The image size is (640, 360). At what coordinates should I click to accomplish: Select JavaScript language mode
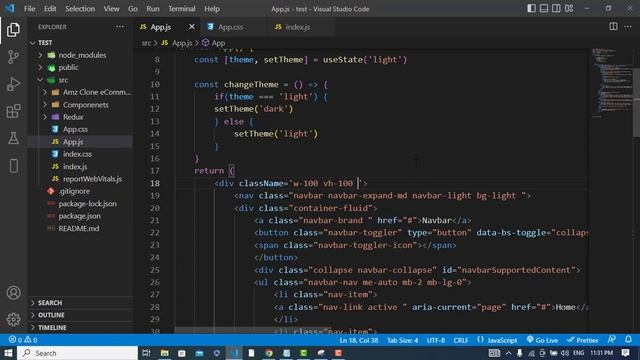(x=497, y=340)
